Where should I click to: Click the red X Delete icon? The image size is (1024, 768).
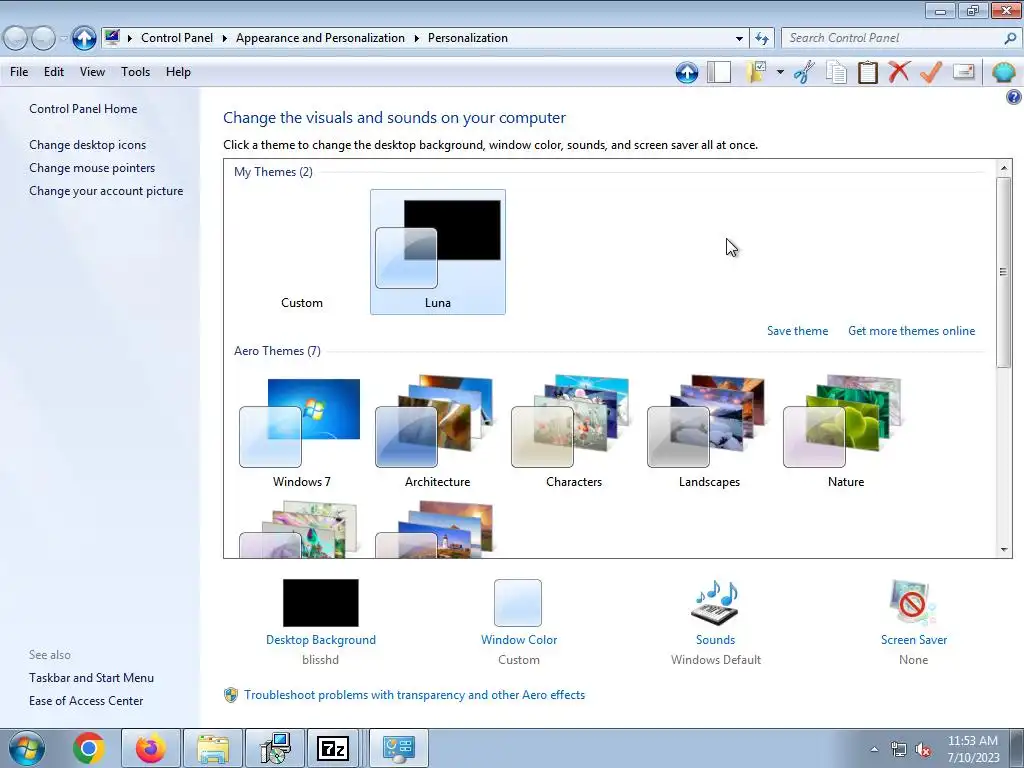click(899, 72)
